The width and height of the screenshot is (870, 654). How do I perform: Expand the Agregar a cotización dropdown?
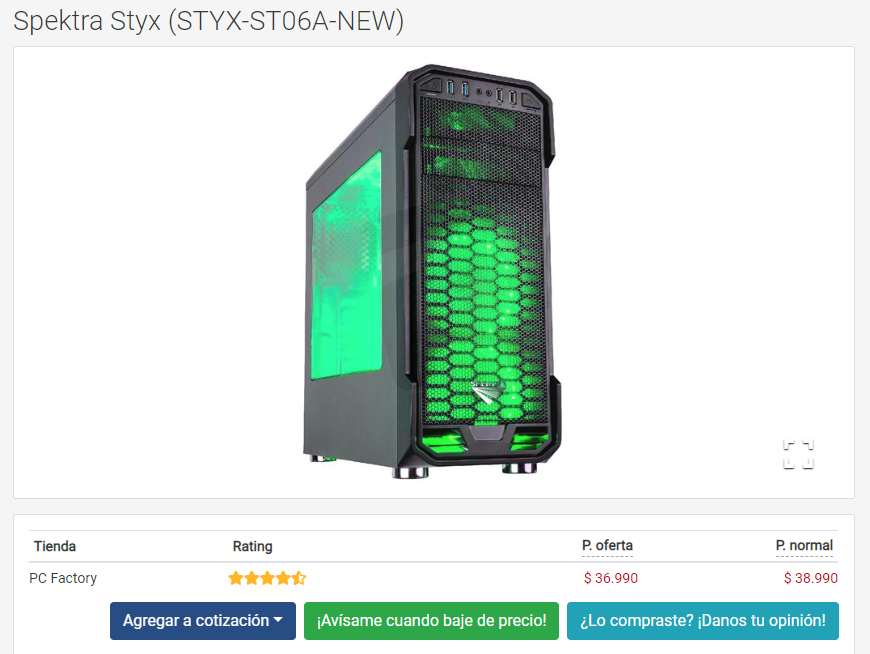203,621
